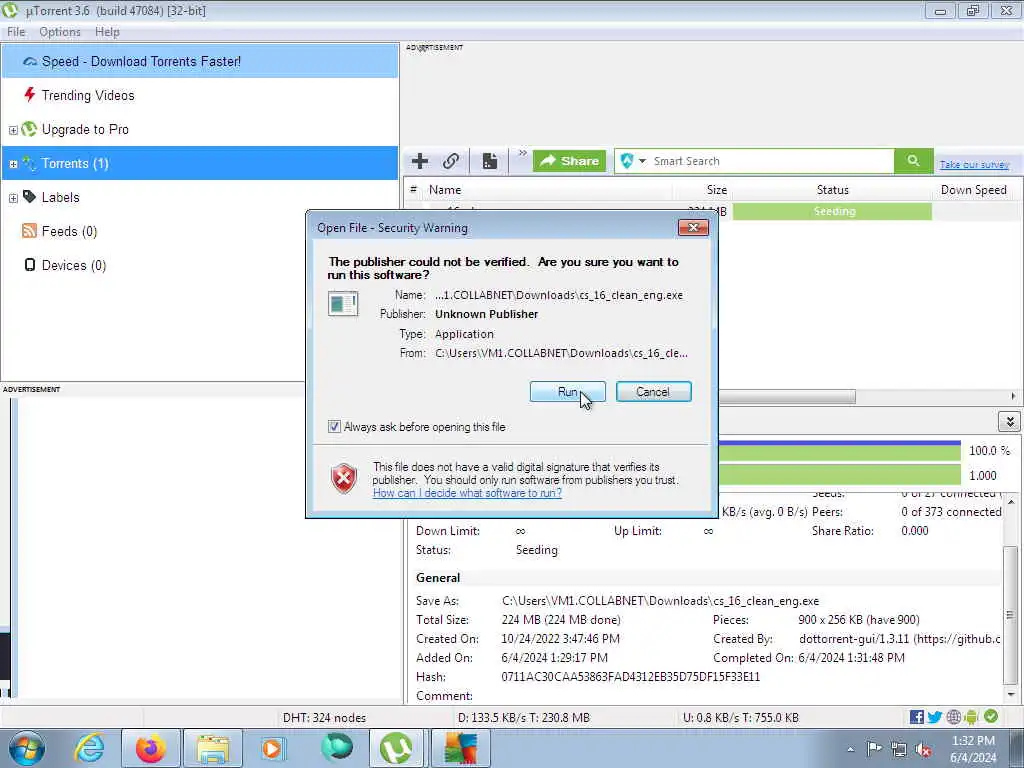Open the Options menu
This screenshot has width=1024, height=768.
[59, 32]
